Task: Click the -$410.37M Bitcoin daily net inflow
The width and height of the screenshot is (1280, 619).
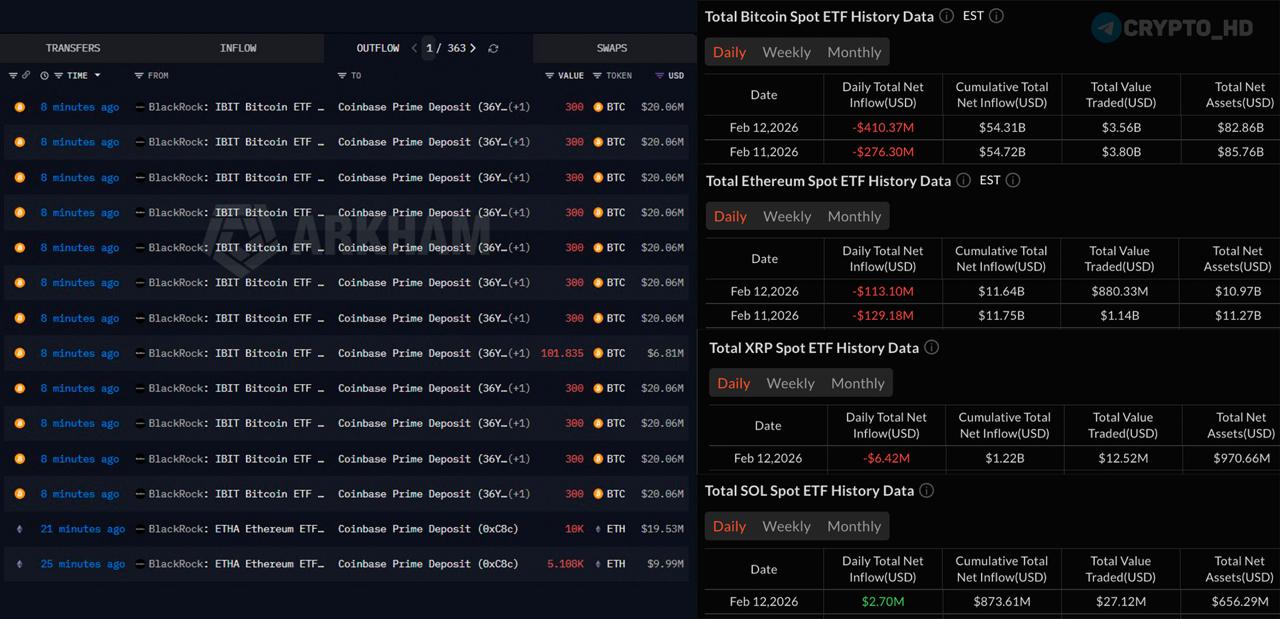Action: pyautogui.click(x=883, y=128)
